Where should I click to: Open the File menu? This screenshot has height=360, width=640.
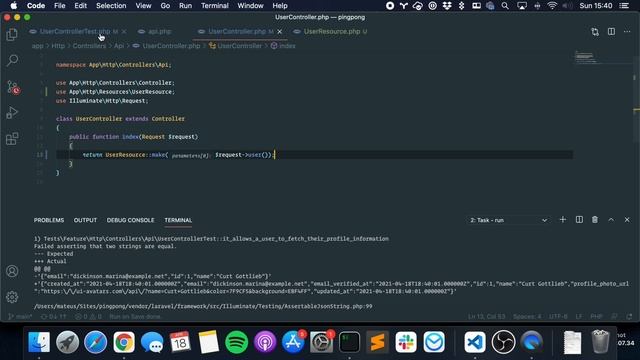[x=60, y=6]
